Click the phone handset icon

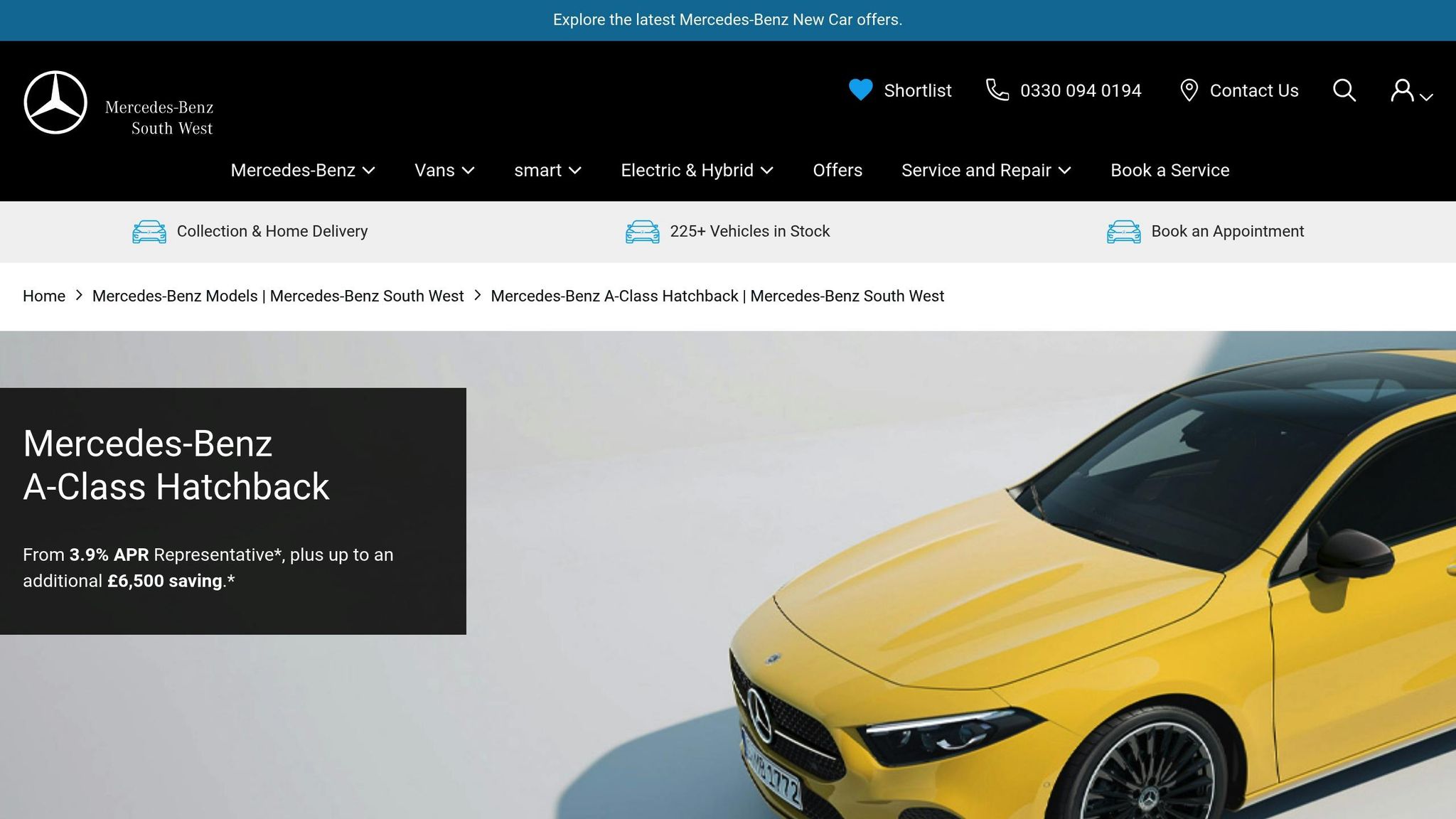997,90
